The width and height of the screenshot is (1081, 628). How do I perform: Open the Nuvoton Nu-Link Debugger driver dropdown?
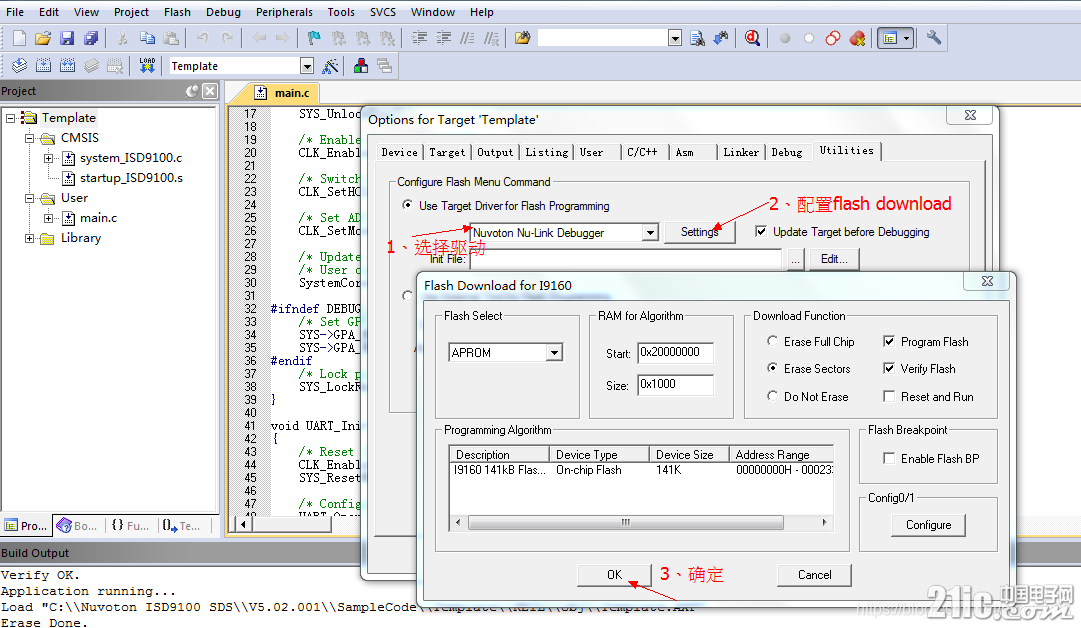(650, 233)
